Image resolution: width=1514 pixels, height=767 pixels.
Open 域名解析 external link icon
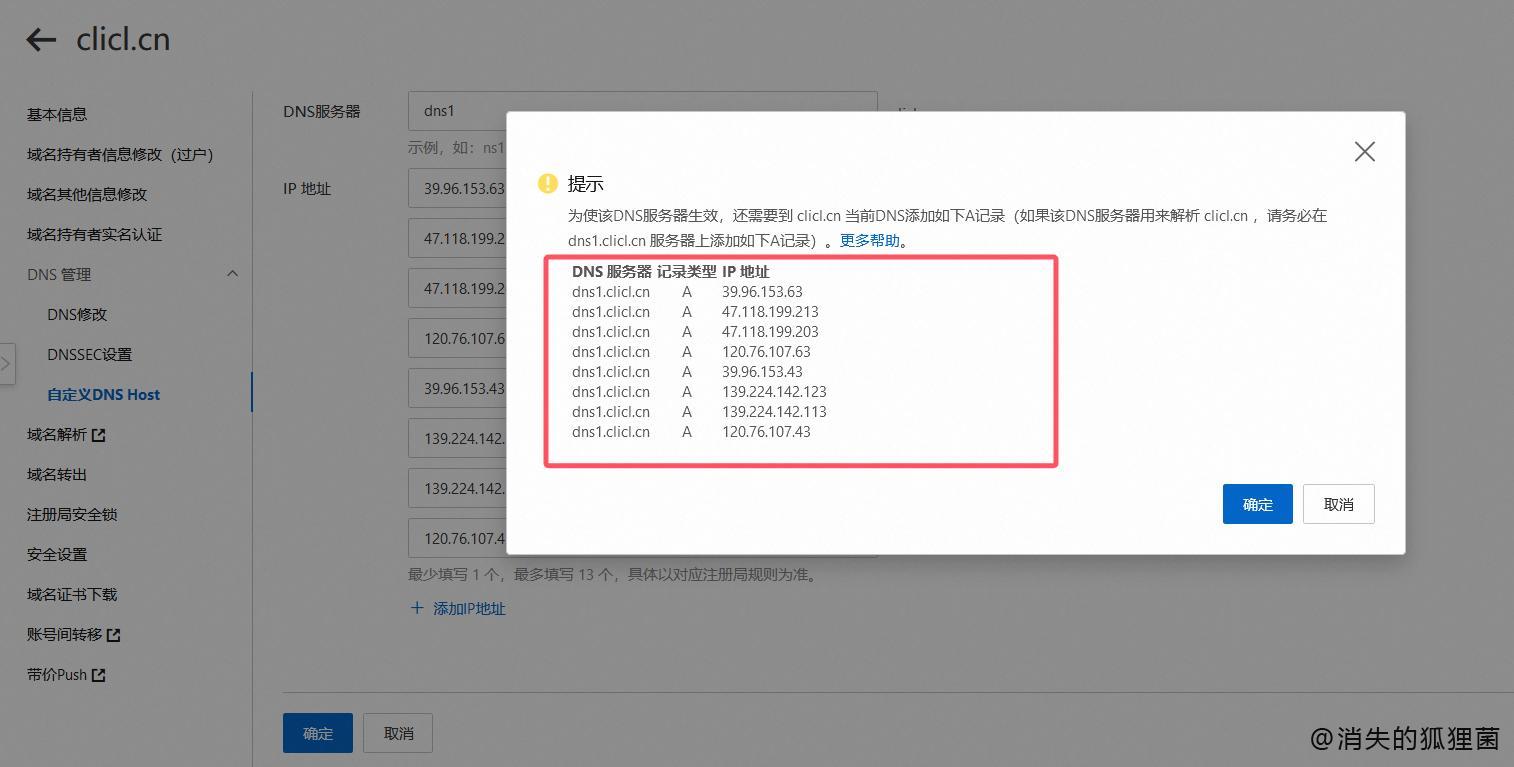point(98,435)
